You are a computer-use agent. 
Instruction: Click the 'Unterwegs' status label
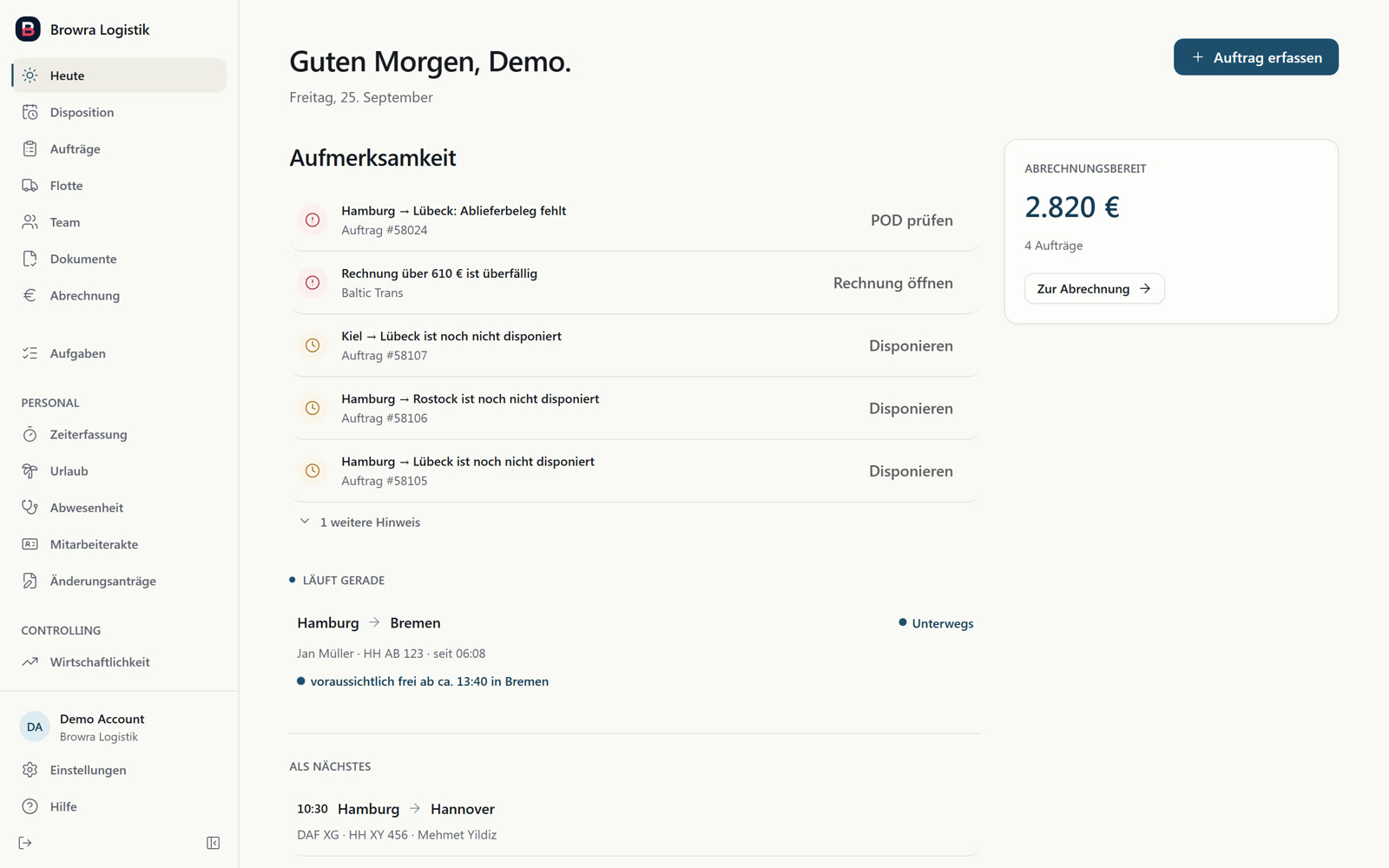(936, 623)
